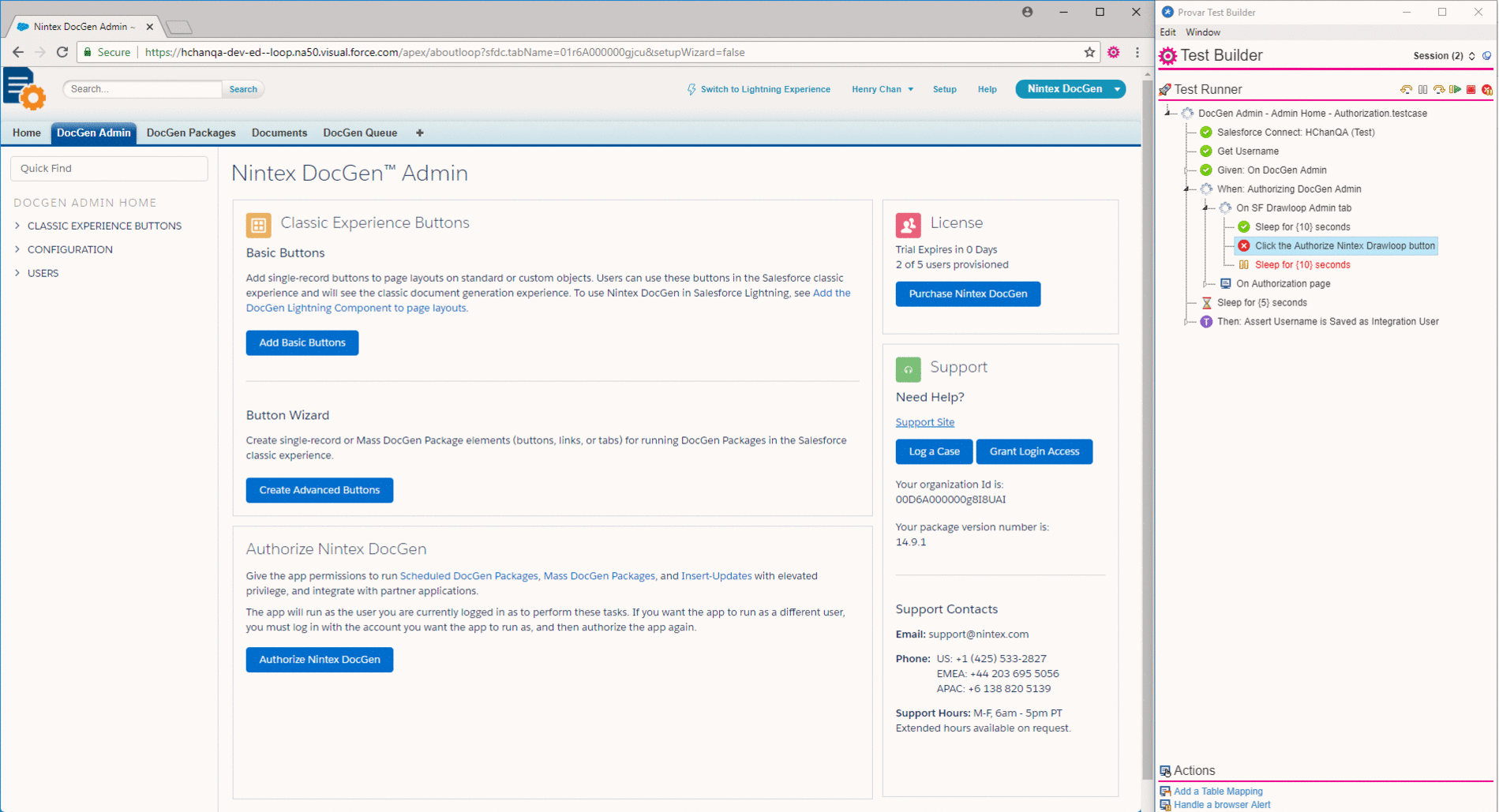Select the DocGen Admin tab
Viewport: 1499px width, 812px height.
point(94,133)
